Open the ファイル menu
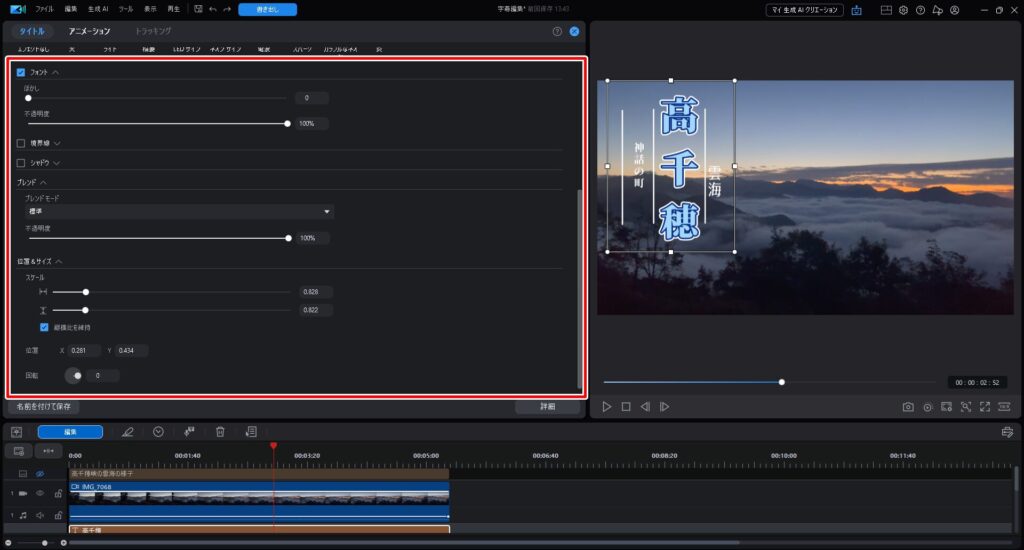This screenshot has height=550, width=1024. click(x=45, y=9)
